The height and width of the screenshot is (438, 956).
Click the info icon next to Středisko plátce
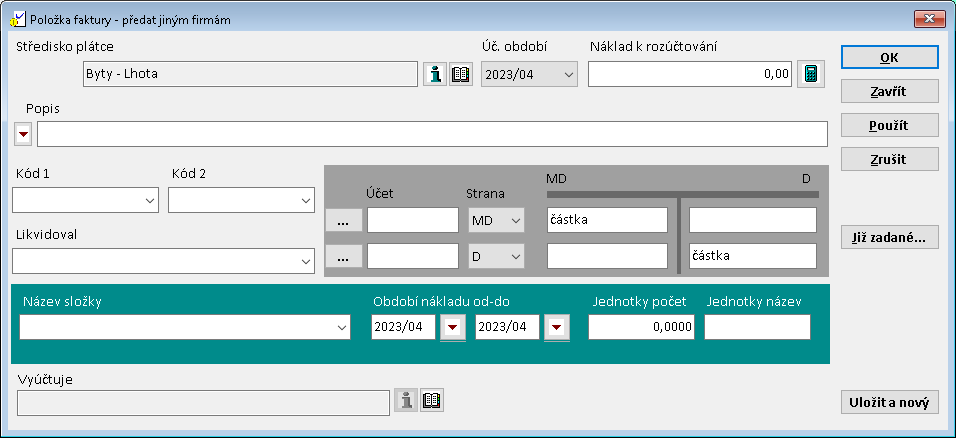click(435, 74)
